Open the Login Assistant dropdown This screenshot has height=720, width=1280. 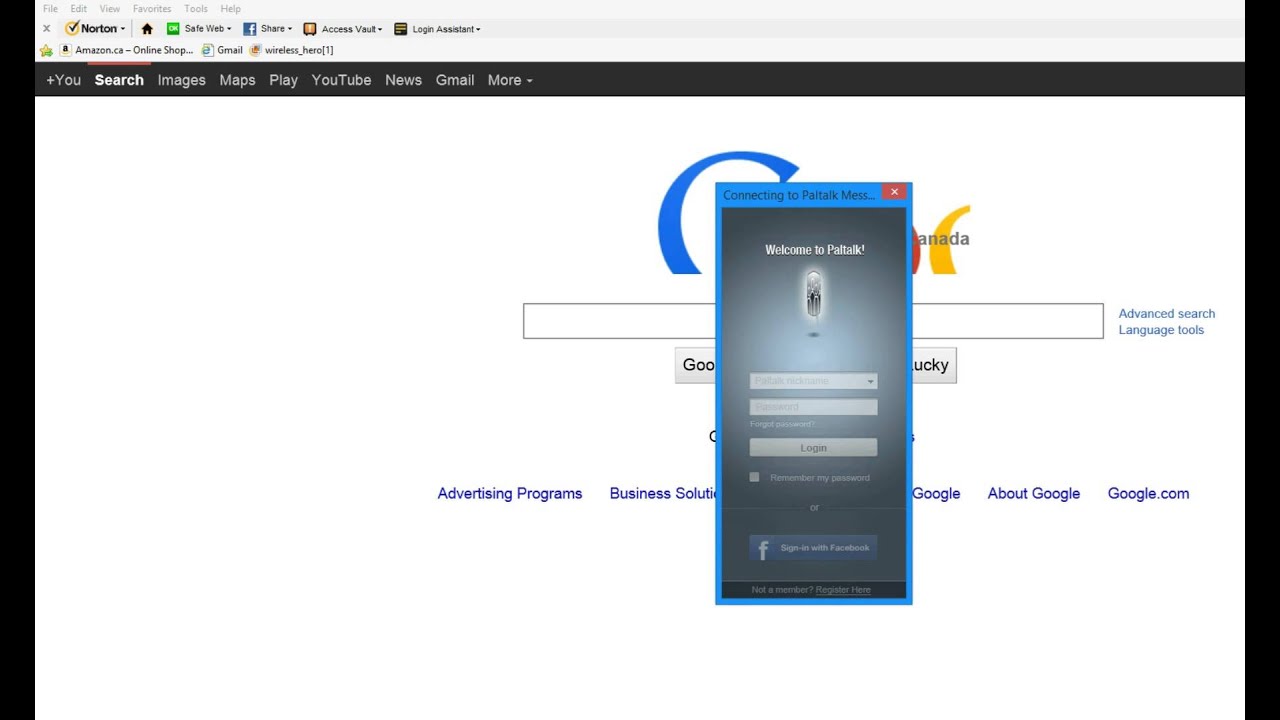(437, 29)
